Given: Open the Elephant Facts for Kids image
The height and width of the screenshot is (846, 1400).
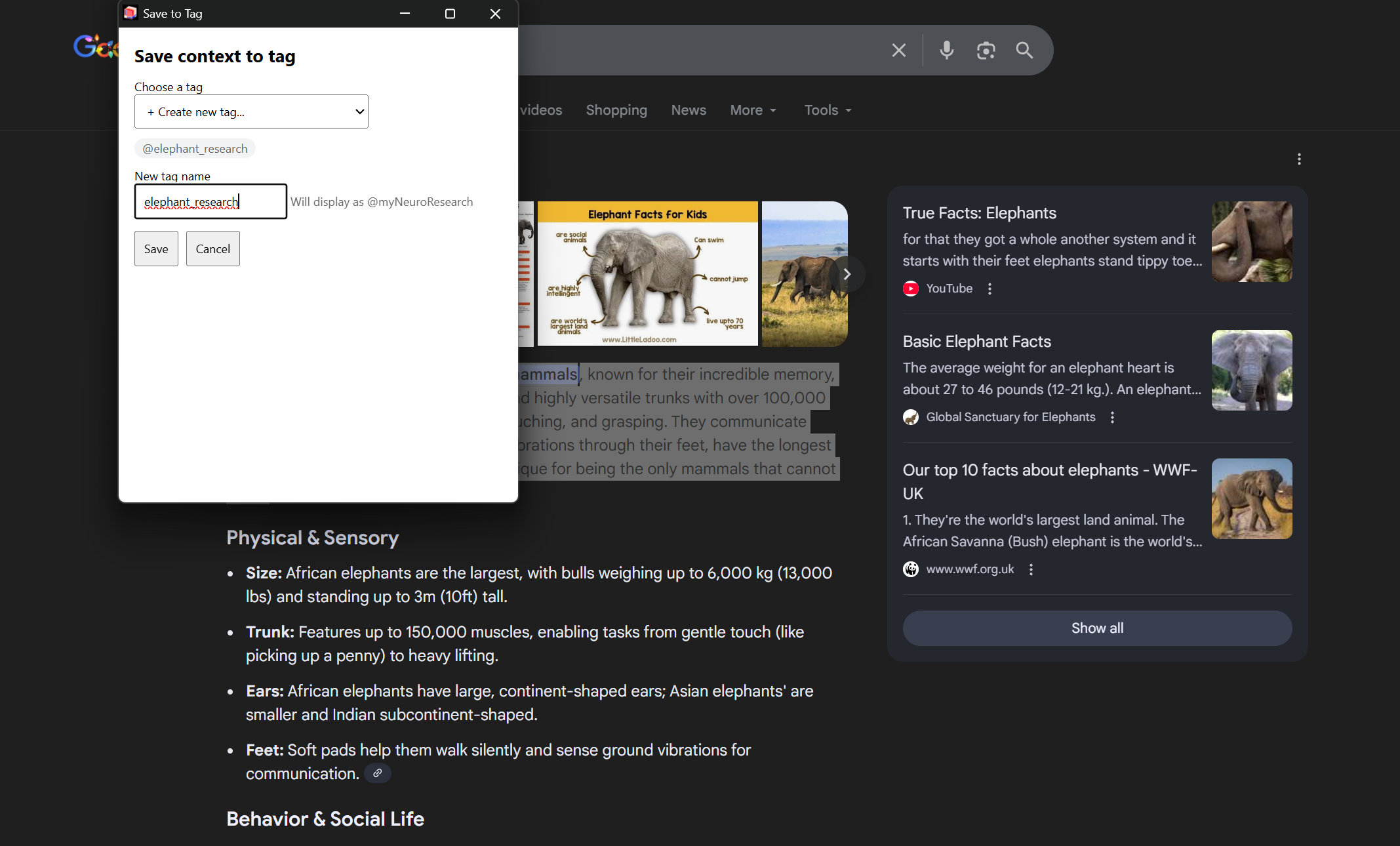Looking at the screenshot, I should point(647,274).
